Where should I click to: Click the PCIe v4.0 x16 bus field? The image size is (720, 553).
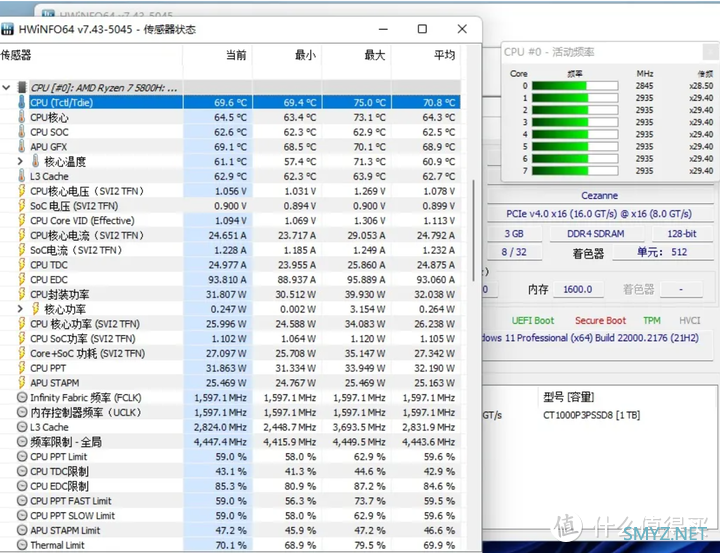click(600, 214)
